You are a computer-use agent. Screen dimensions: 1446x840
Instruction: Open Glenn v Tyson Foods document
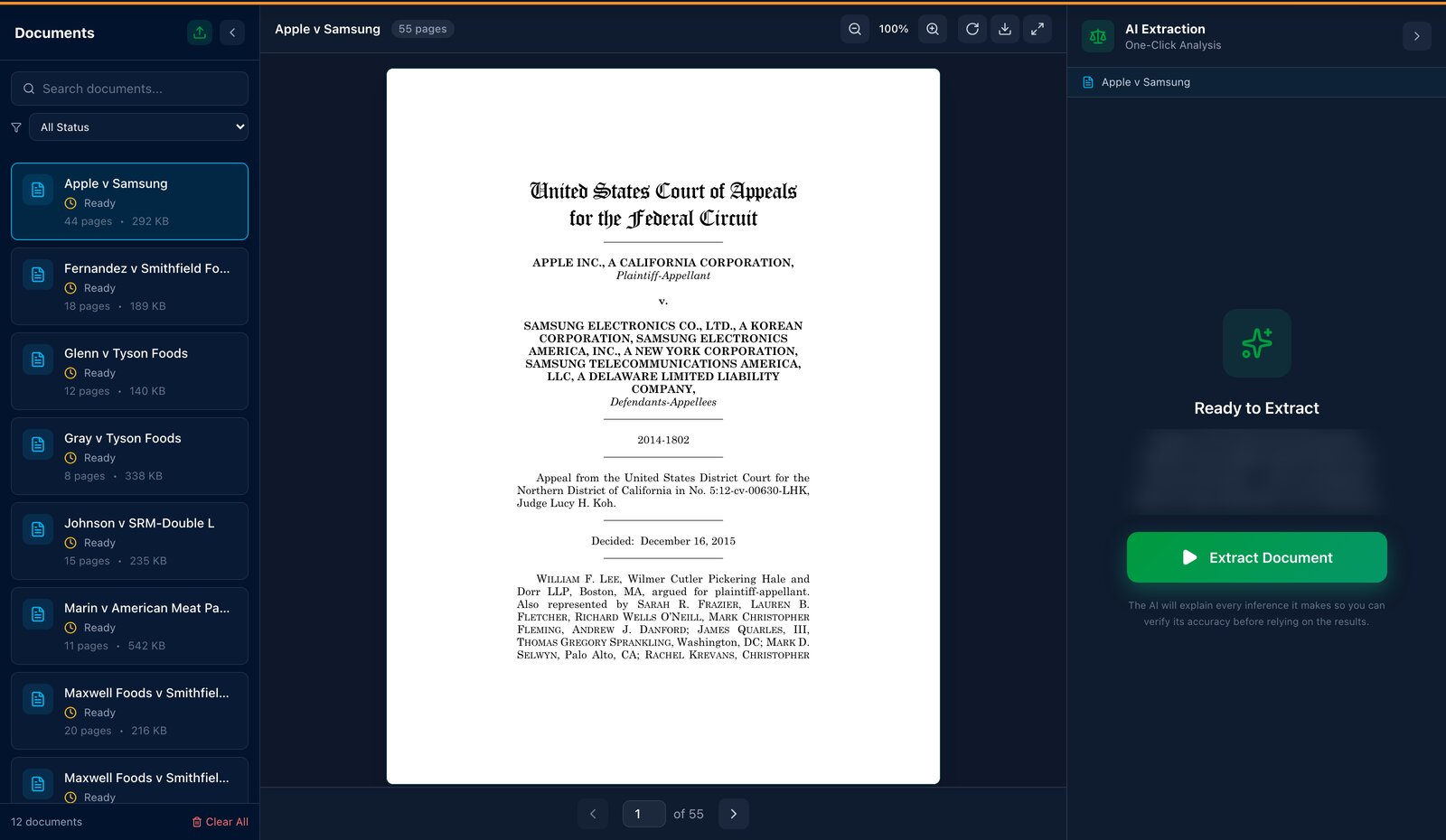tap(129, 371)
